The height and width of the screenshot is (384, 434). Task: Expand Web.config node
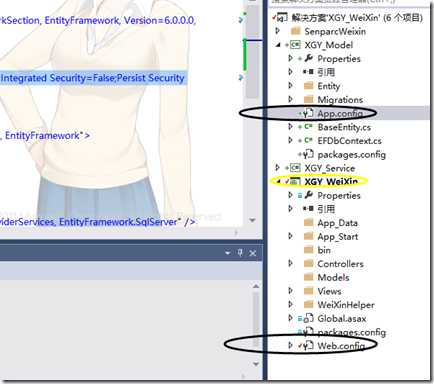click(291, 345)
